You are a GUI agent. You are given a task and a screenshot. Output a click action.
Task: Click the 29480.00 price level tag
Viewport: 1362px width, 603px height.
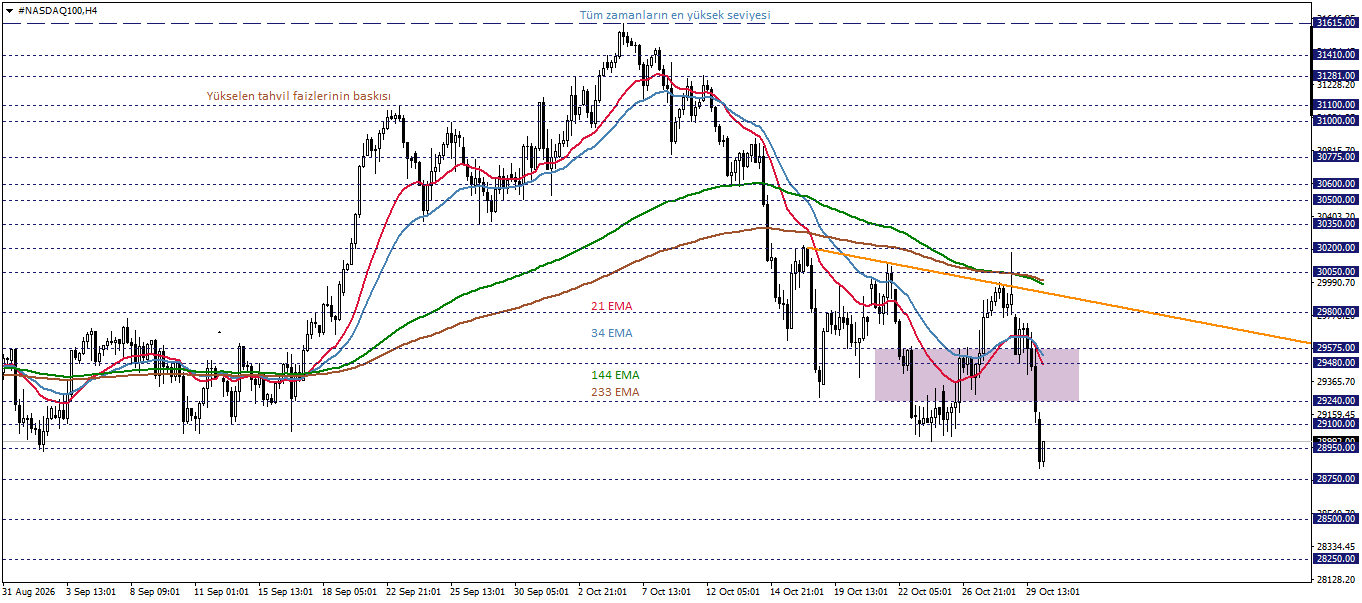(x=1336, y=362)
